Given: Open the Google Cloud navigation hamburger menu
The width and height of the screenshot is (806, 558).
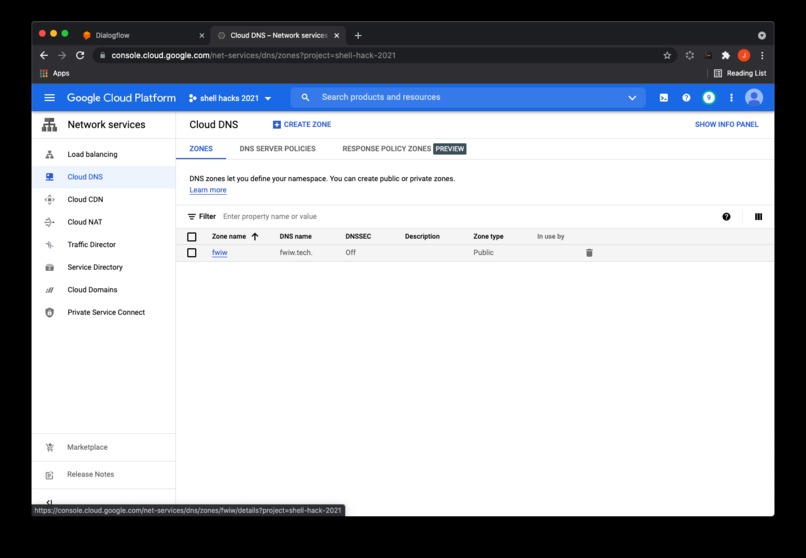Looking at the screenshot, I should click(49, 98).
